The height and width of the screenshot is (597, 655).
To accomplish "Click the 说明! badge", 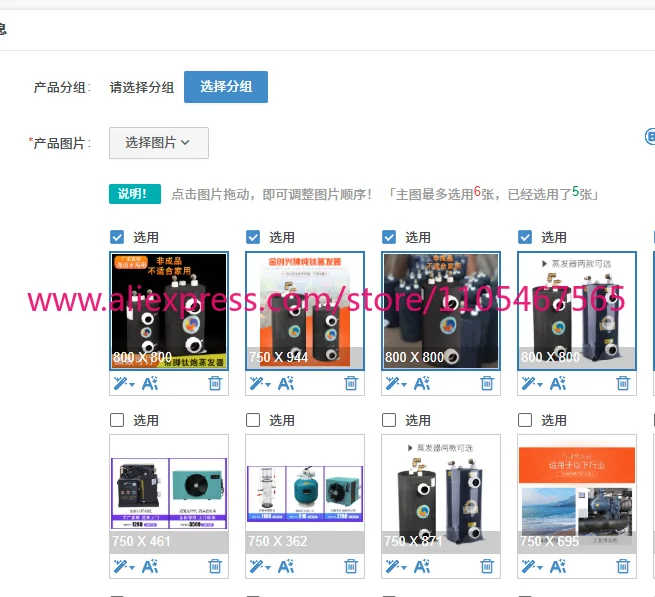I will click(x=135, y=194).
